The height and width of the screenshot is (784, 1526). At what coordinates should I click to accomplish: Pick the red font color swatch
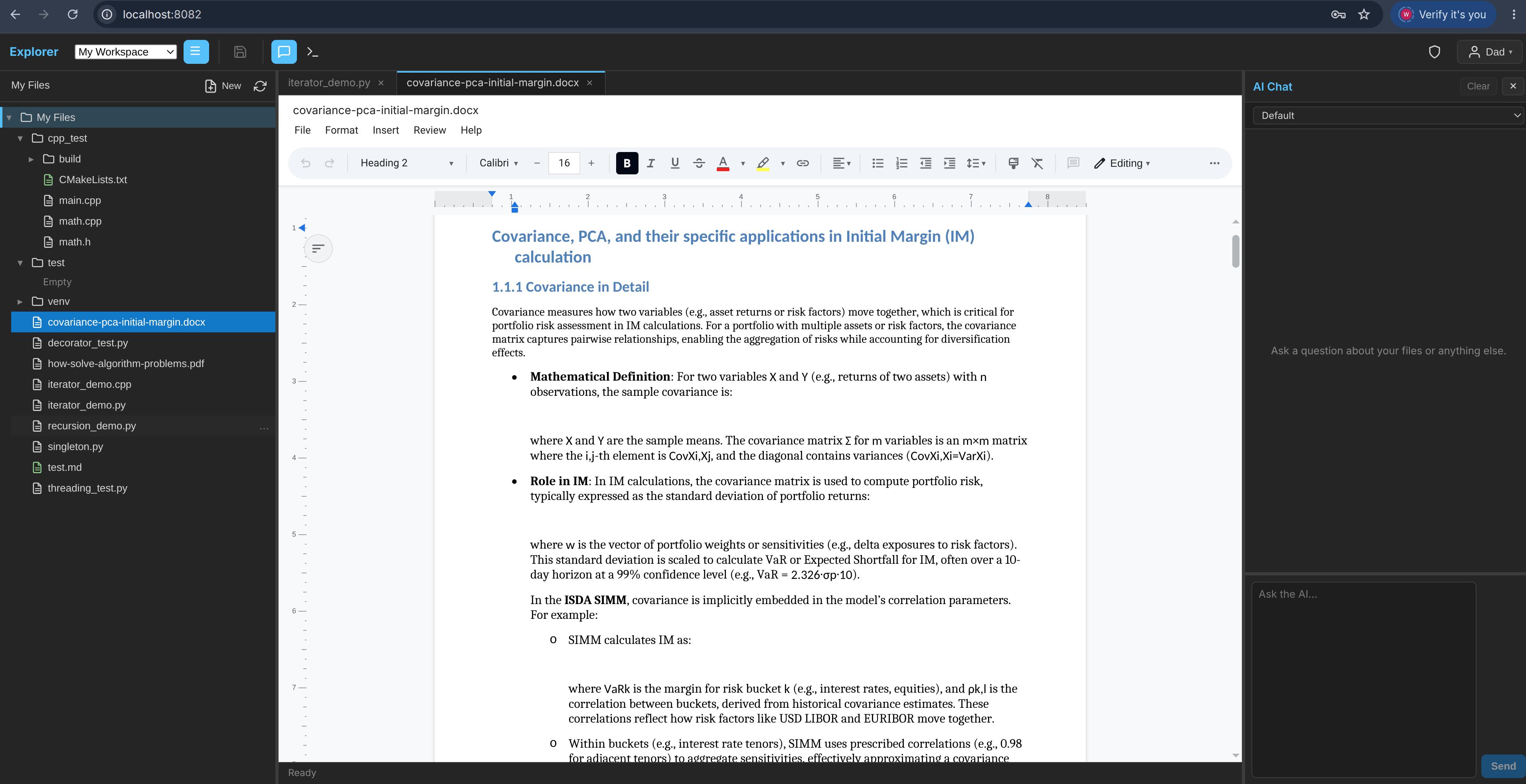coord(723,164)
